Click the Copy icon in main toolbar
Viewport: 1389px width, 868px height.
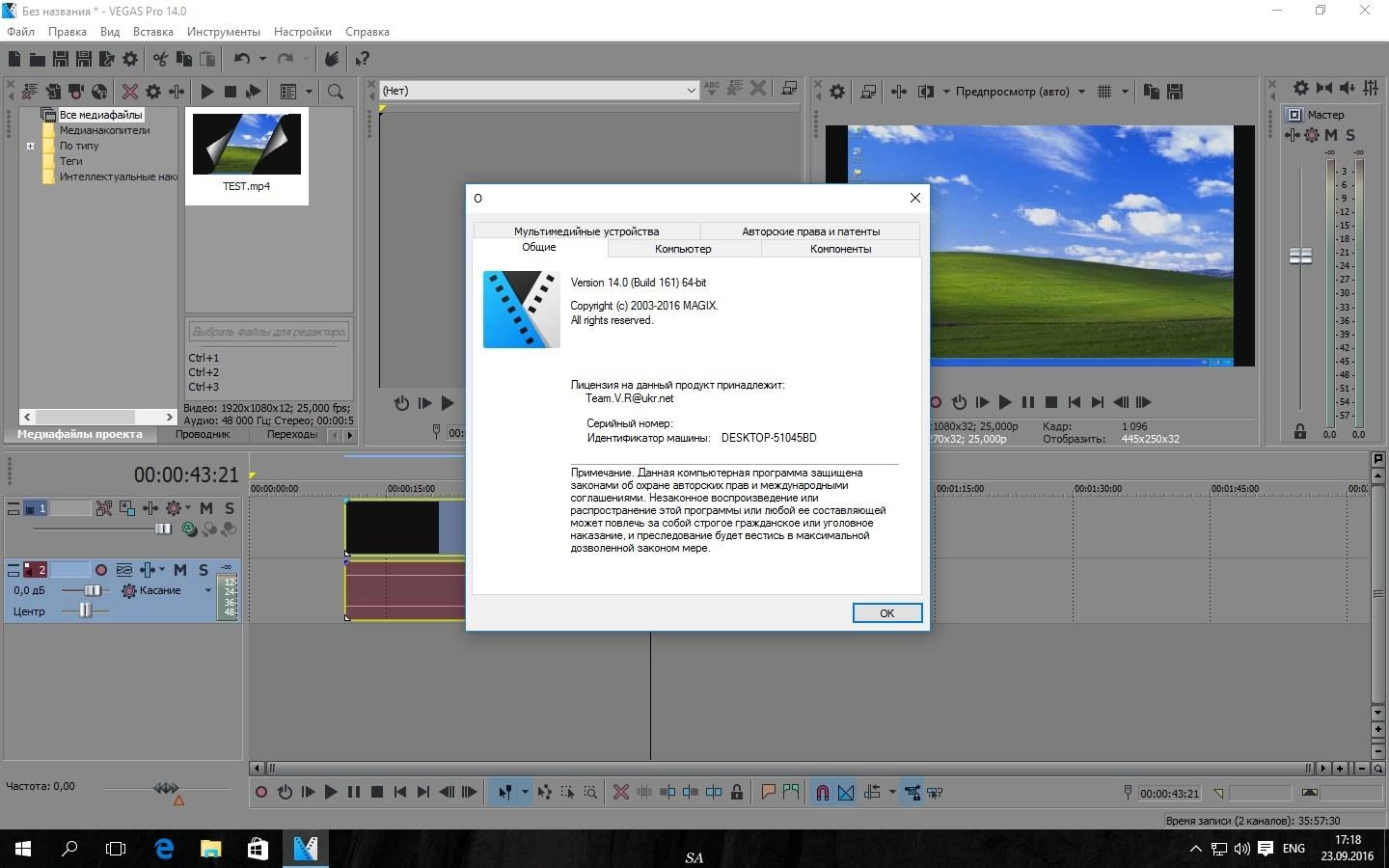pos(183,59)
